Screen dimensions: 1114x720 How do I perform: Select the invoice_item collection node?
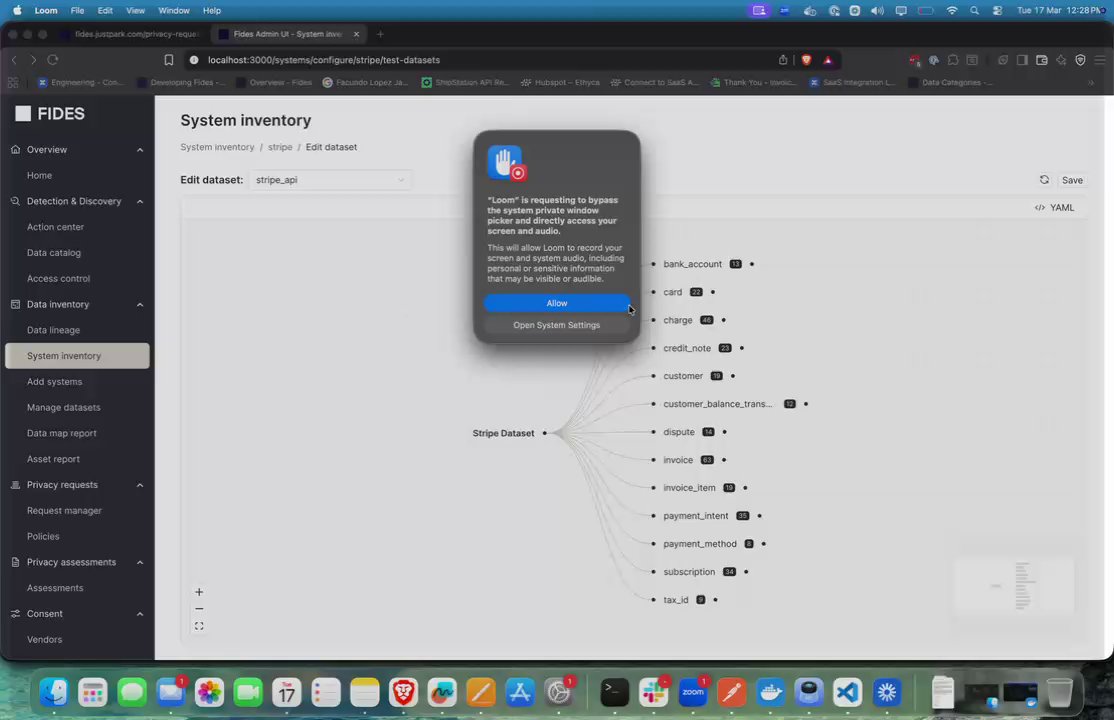pyautogui.click(x=689, y=488)
